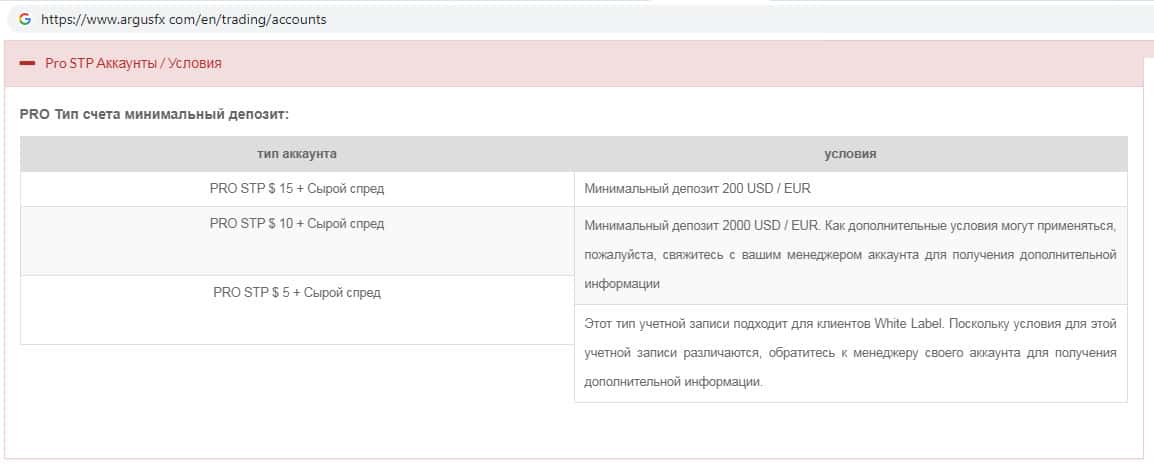Click the "White Label" words in the last row

[x=908, y=323]
